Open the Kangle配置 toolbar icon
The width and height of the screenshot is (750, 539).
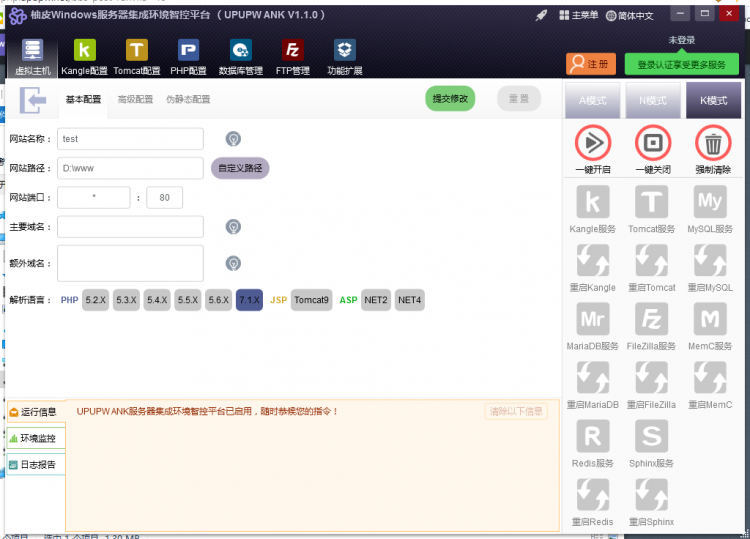click(84, 52)
